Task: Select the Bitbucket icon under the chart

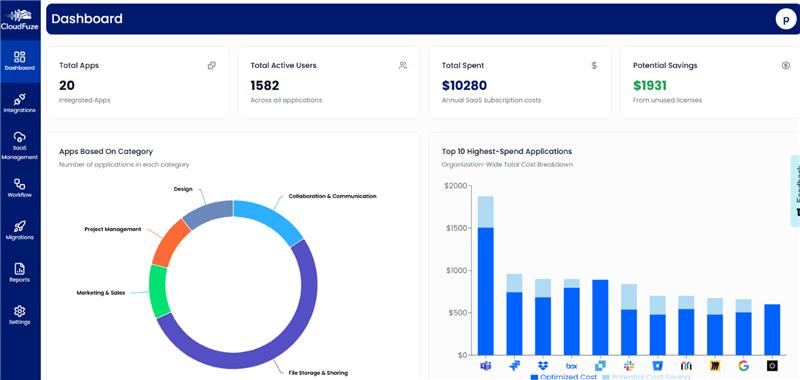Action: (x=658, y=366)
